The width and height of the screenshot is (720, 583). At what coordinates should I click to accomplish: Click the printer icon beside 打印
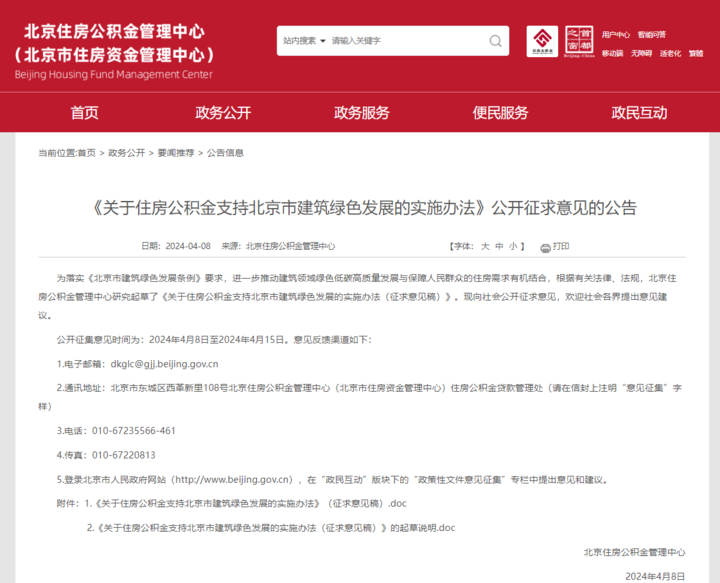pyautogui.click(x=545, y=248)
